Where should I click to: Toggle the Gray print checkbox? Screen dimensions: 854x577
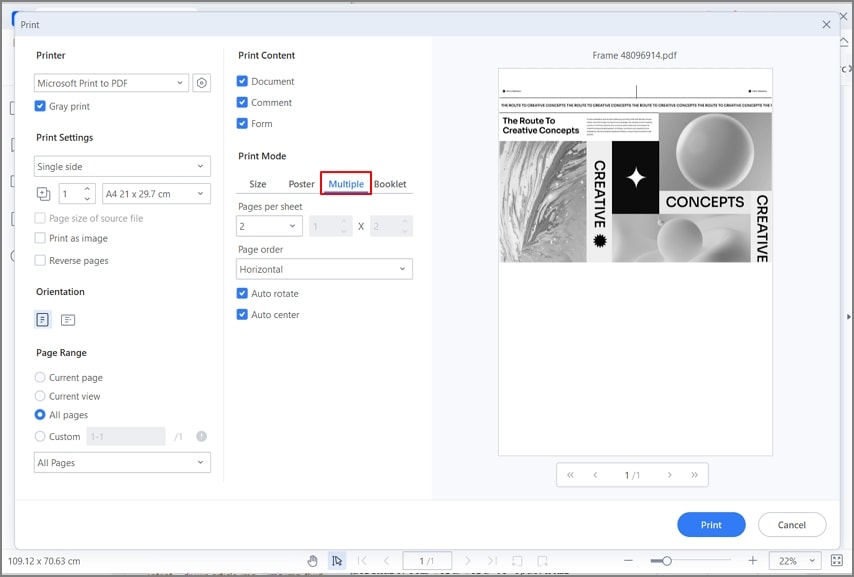point(40,106)
